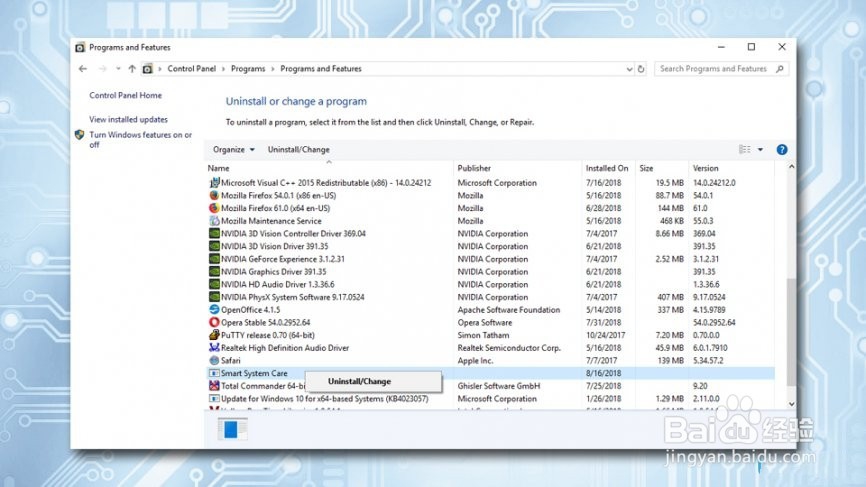Click the 8/16/2018 installed date cell
Screen dimensions: 866x487
coord(603,373)
